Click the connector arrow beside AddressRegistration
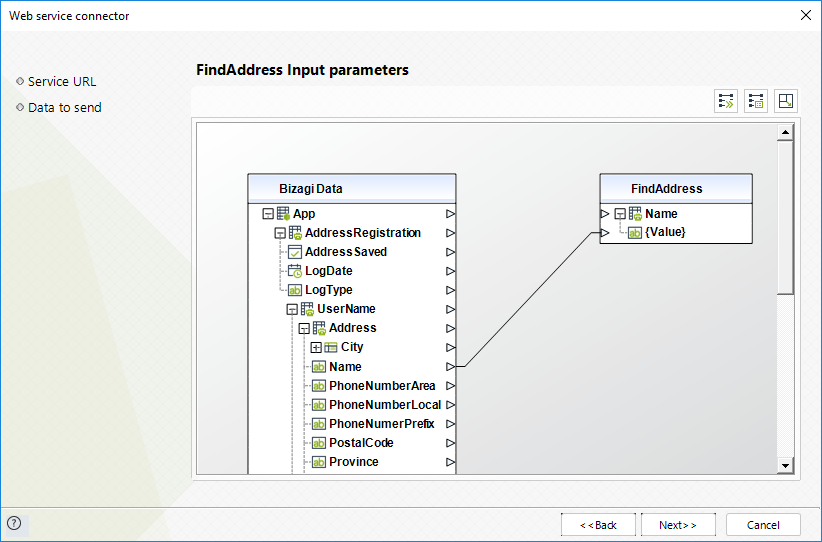This screenshot has height=542, width=822. tap(450, 233)
